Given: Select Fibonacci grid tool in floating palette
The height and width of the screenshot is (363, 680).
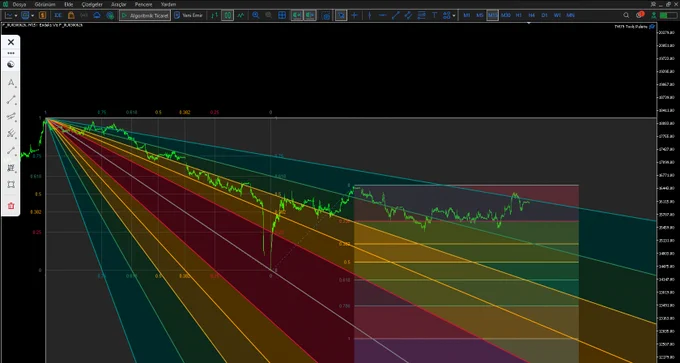Looking at the screenshot, I should pyautogui.click(x=11, y=168).
